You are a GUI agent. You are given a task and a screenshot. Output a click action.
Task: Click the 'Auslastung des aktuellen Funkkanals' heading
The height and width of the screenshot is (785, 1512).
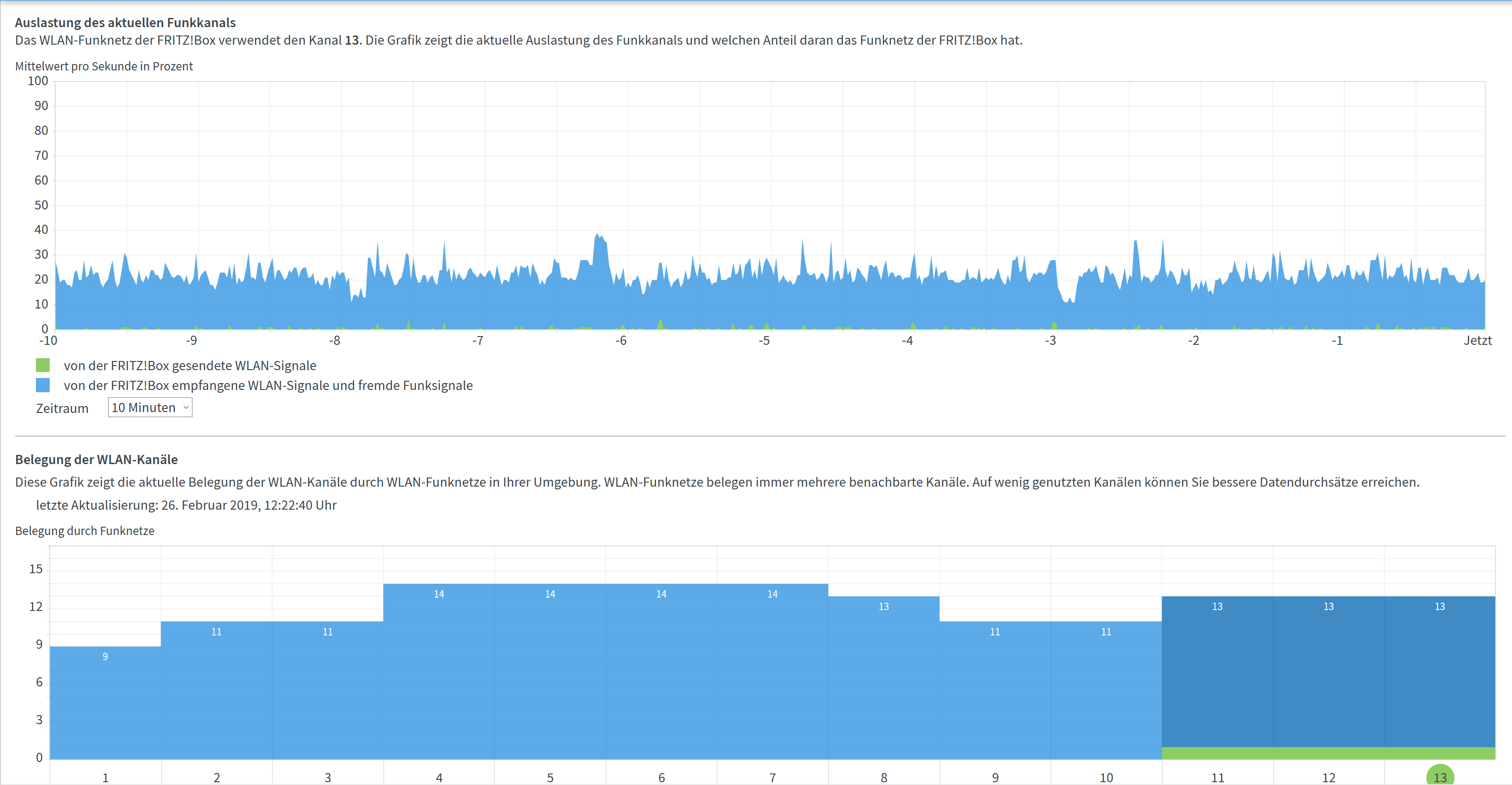pos(125,22)
